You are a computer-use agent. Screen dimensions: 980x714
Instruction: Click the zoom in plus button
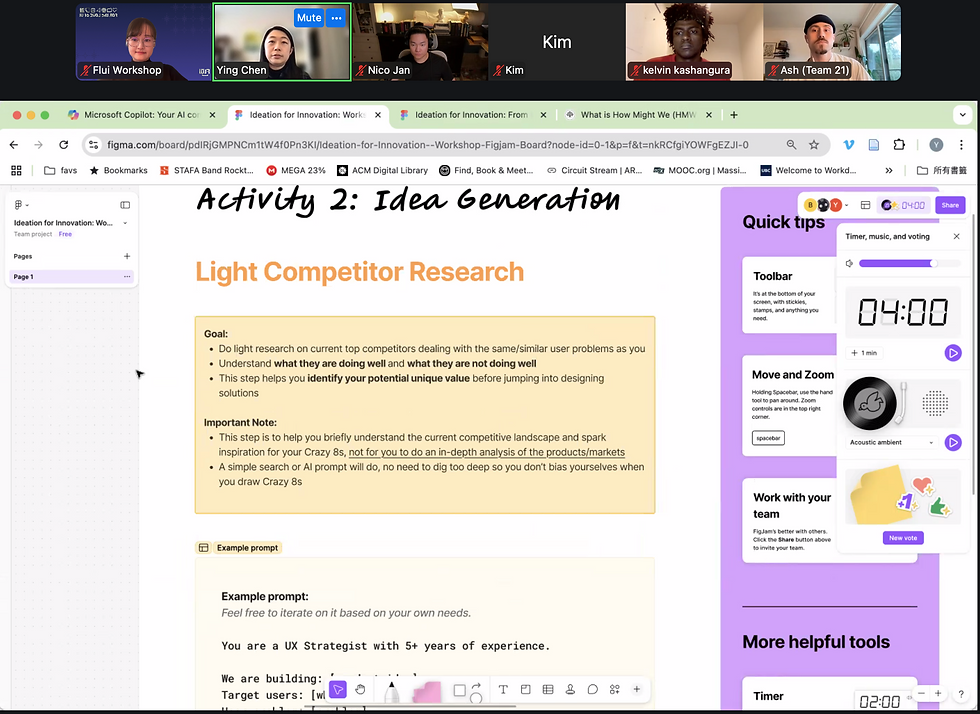coord(938,693)
